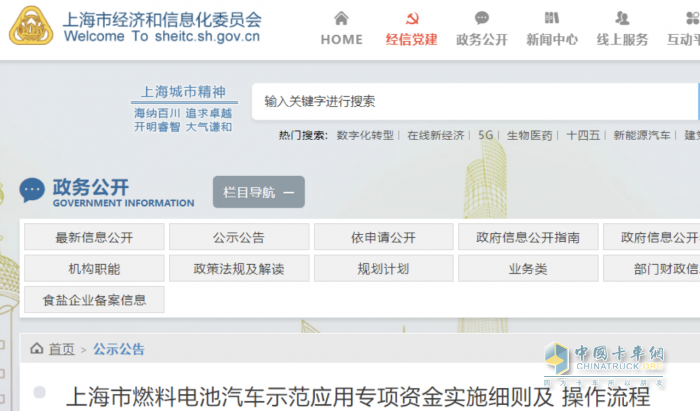Select hot search term 数字化转型

pos(365,135)
